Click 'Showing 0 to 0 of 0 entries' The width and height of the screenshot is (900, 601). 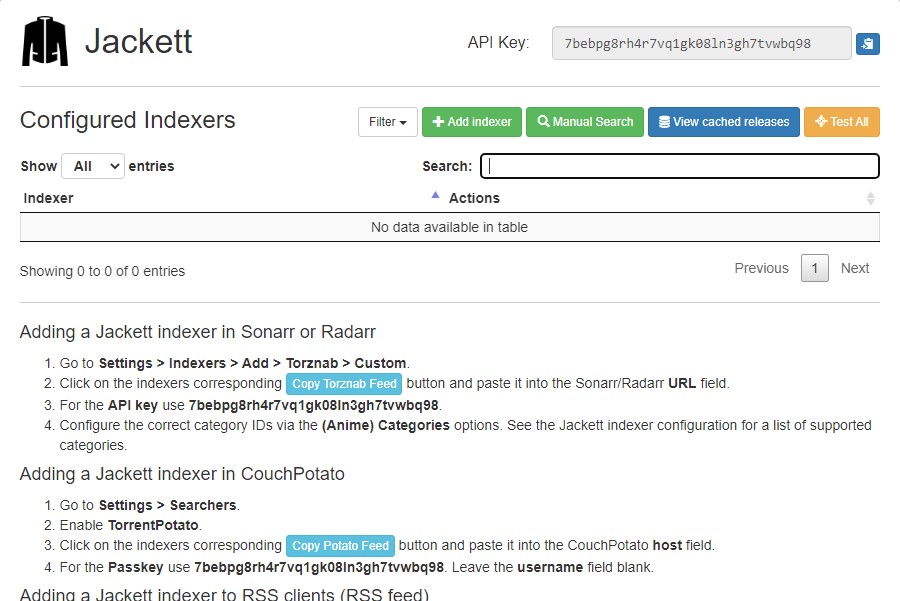coord(102,271)
